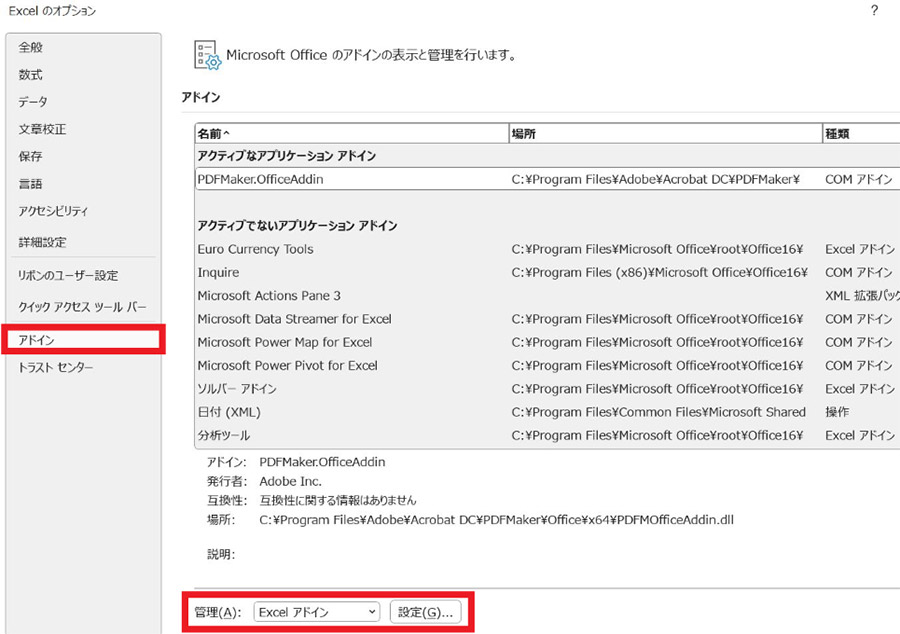The image size is (900, 634).
Task: Switch to the データ category
Action: coord(33,102)
